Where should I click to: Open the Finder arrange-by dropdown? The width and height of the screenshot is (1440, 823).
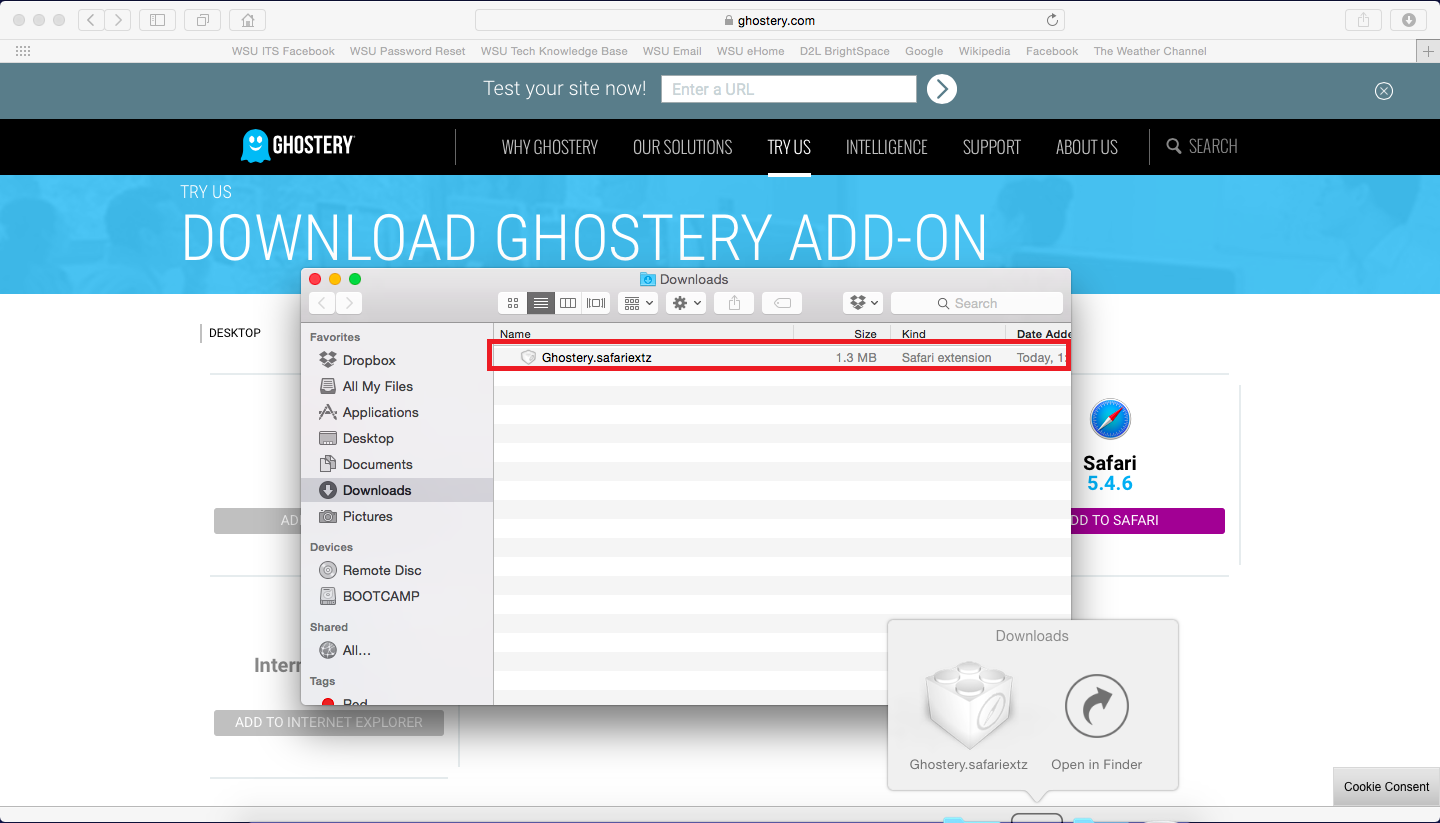click(x=638, y=303)
